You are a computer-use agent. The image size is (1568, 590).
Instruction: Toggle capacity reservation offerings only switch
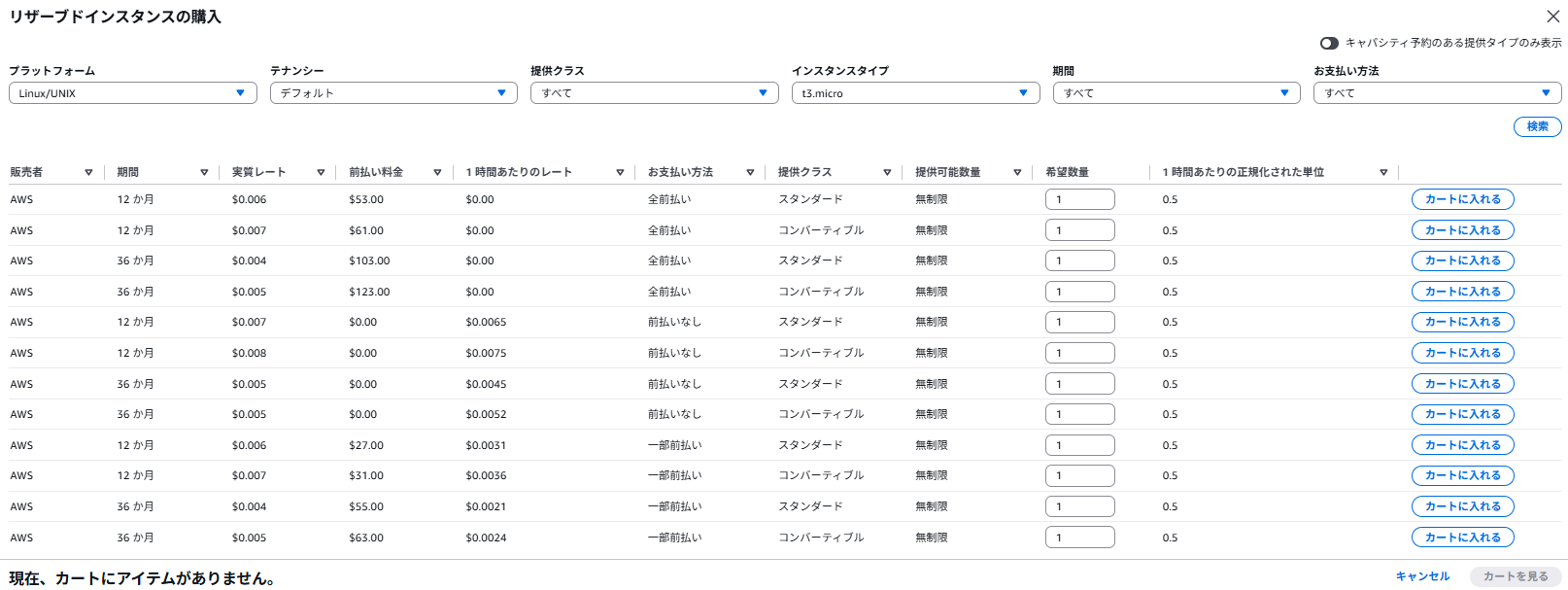tap(1329, 43)
